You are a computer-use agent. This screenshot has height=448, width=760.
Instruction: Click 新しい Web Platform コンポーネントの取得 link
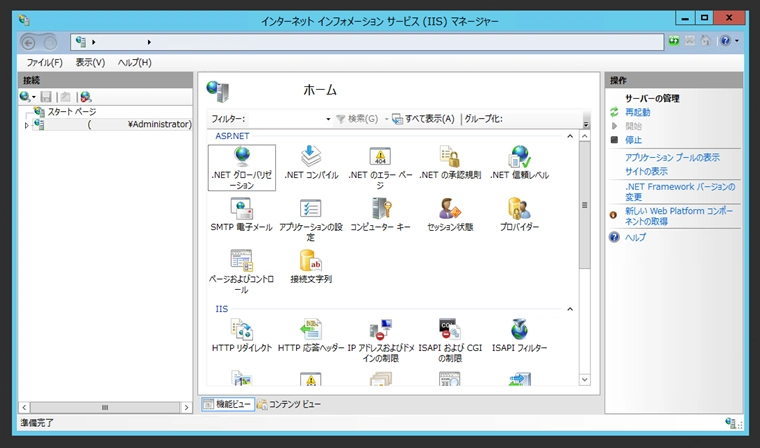click(679, 216)
